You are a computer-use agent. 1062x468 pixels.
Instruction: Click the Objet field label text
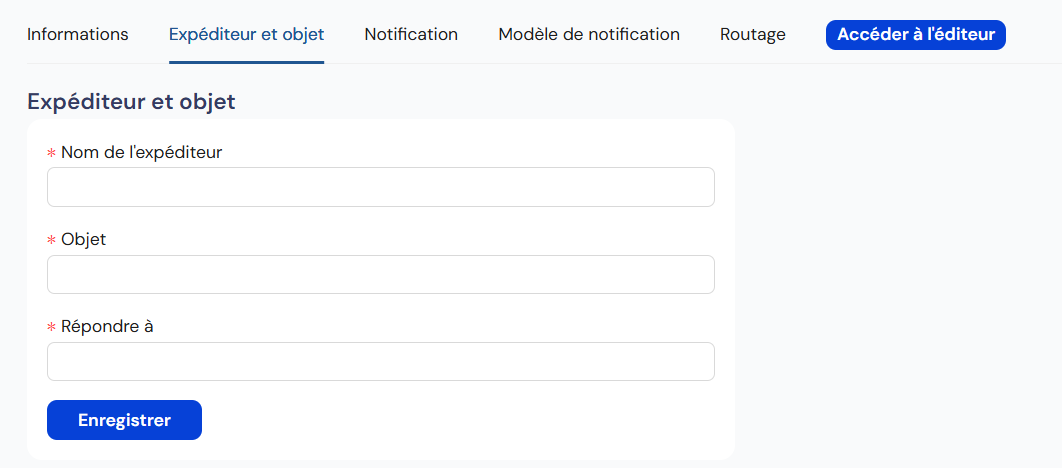coord(83,240)
